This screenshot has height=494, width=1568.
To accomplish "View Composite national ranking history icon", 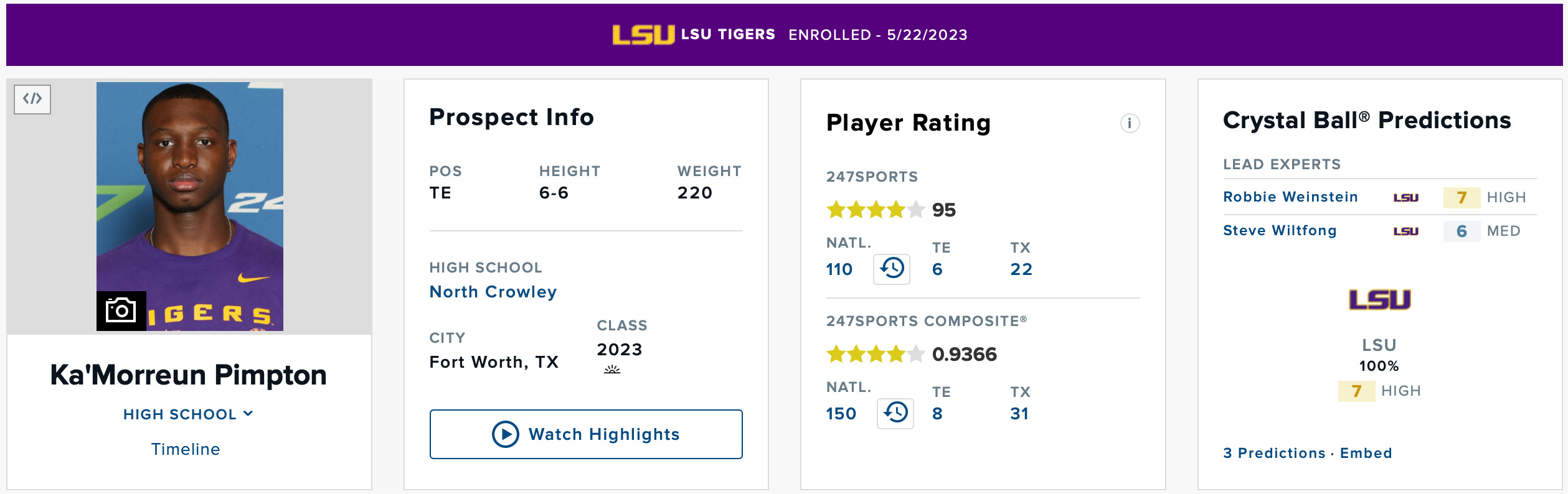I will 895,413.
